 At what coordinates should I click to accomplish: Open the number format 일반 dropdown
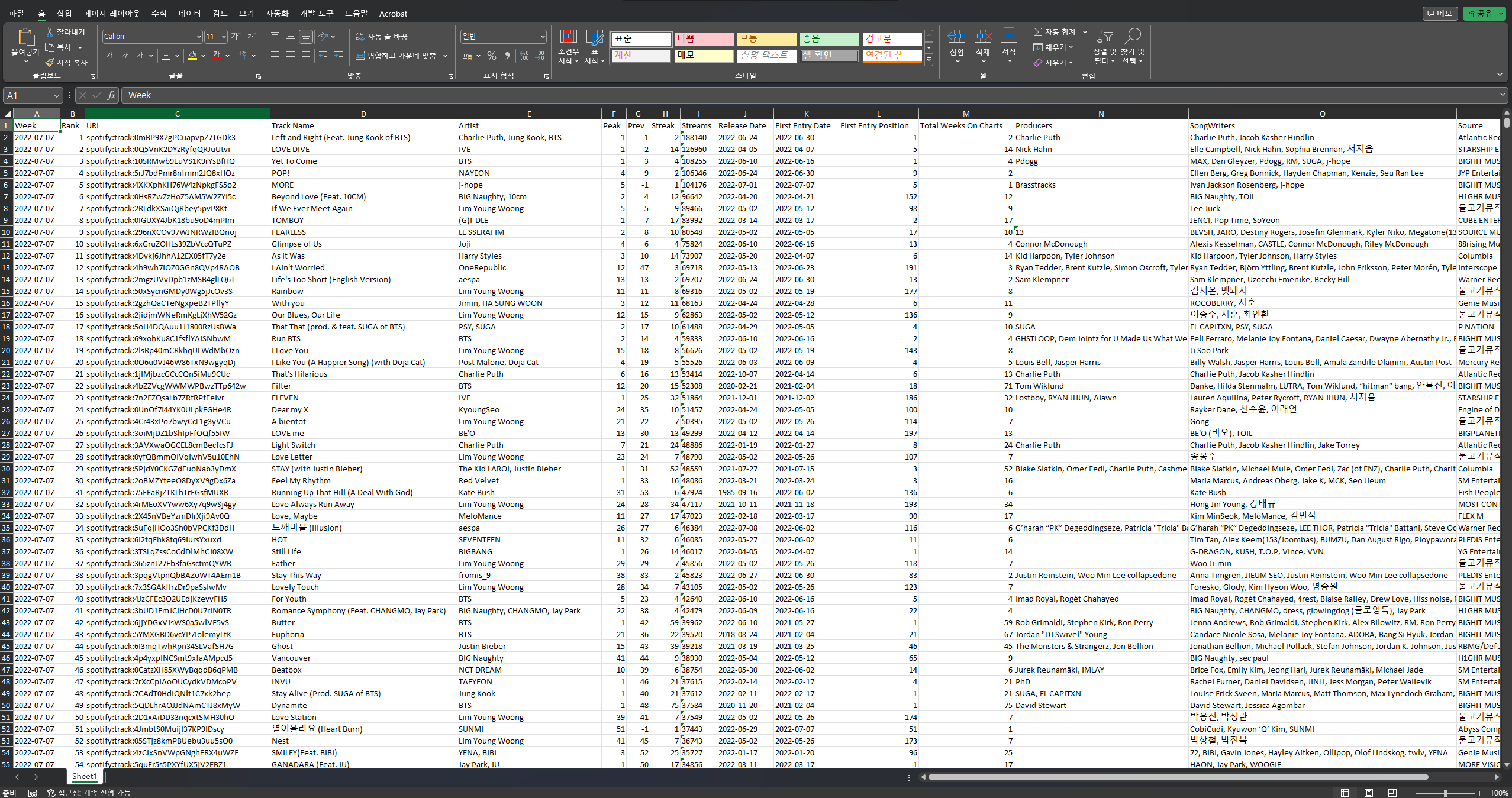(x=542, y=37)
